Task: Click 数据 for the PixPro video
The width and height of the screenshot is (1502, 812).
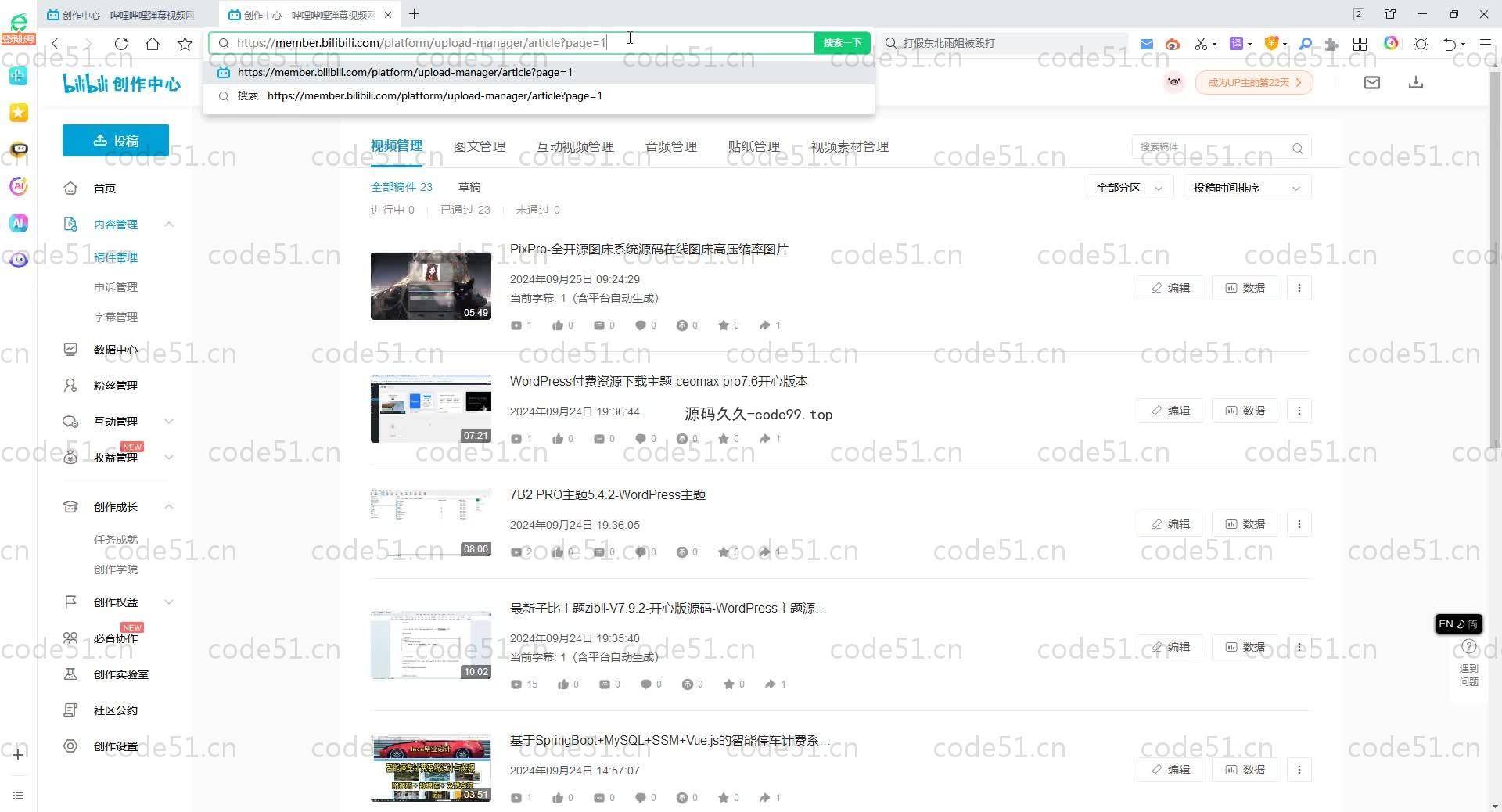Action: point(1245,288)
